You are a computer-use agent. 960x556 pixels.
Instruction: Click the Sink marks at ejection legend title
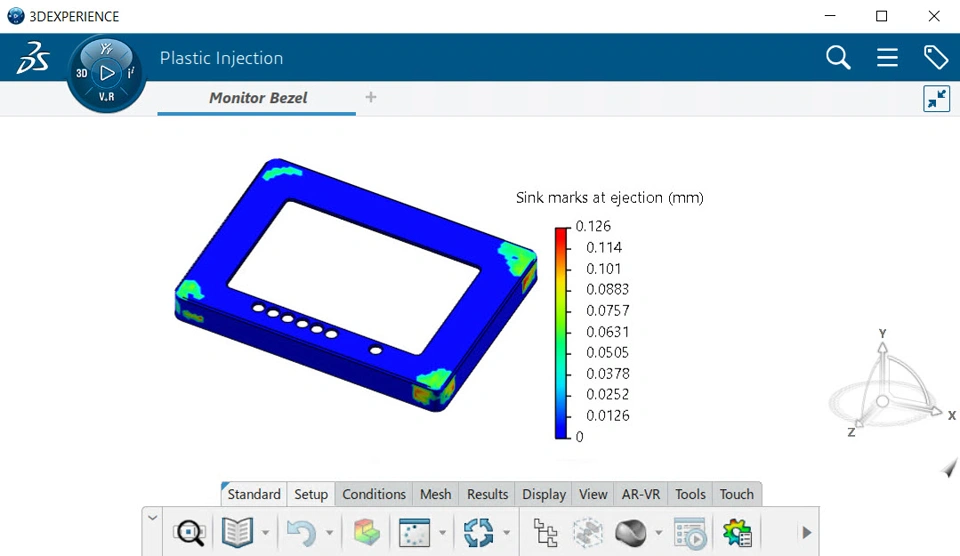609,197
